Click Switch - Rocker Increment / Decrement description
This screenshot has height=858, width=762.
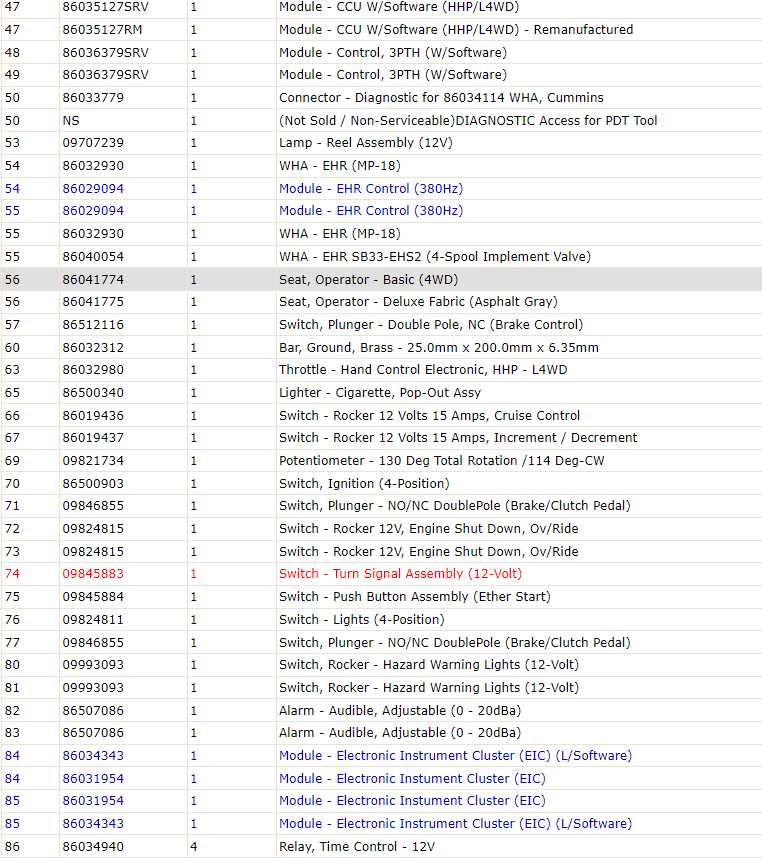458,438
